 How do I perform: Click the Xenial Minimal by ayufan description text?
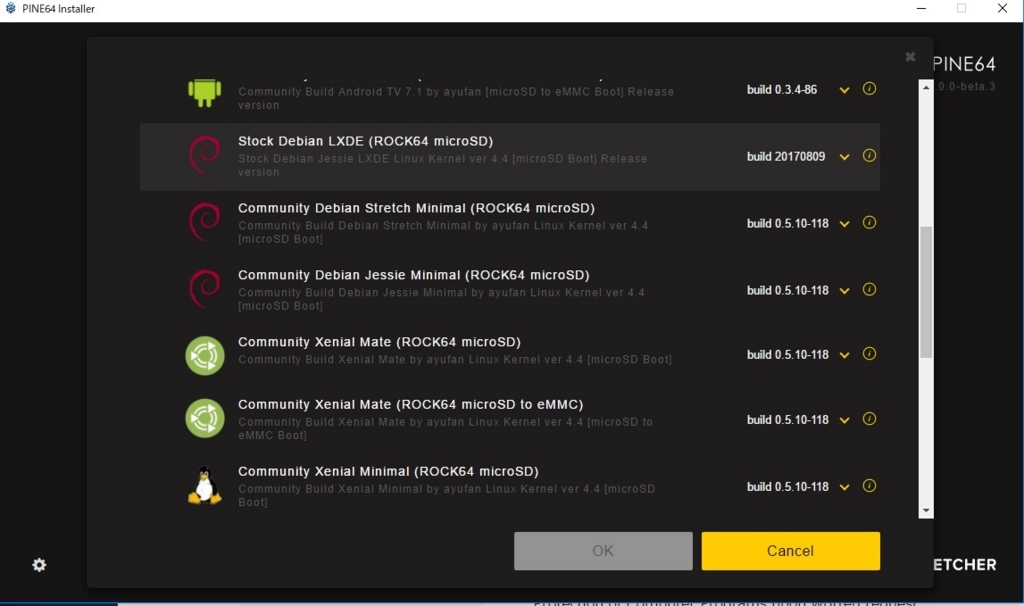447,495
